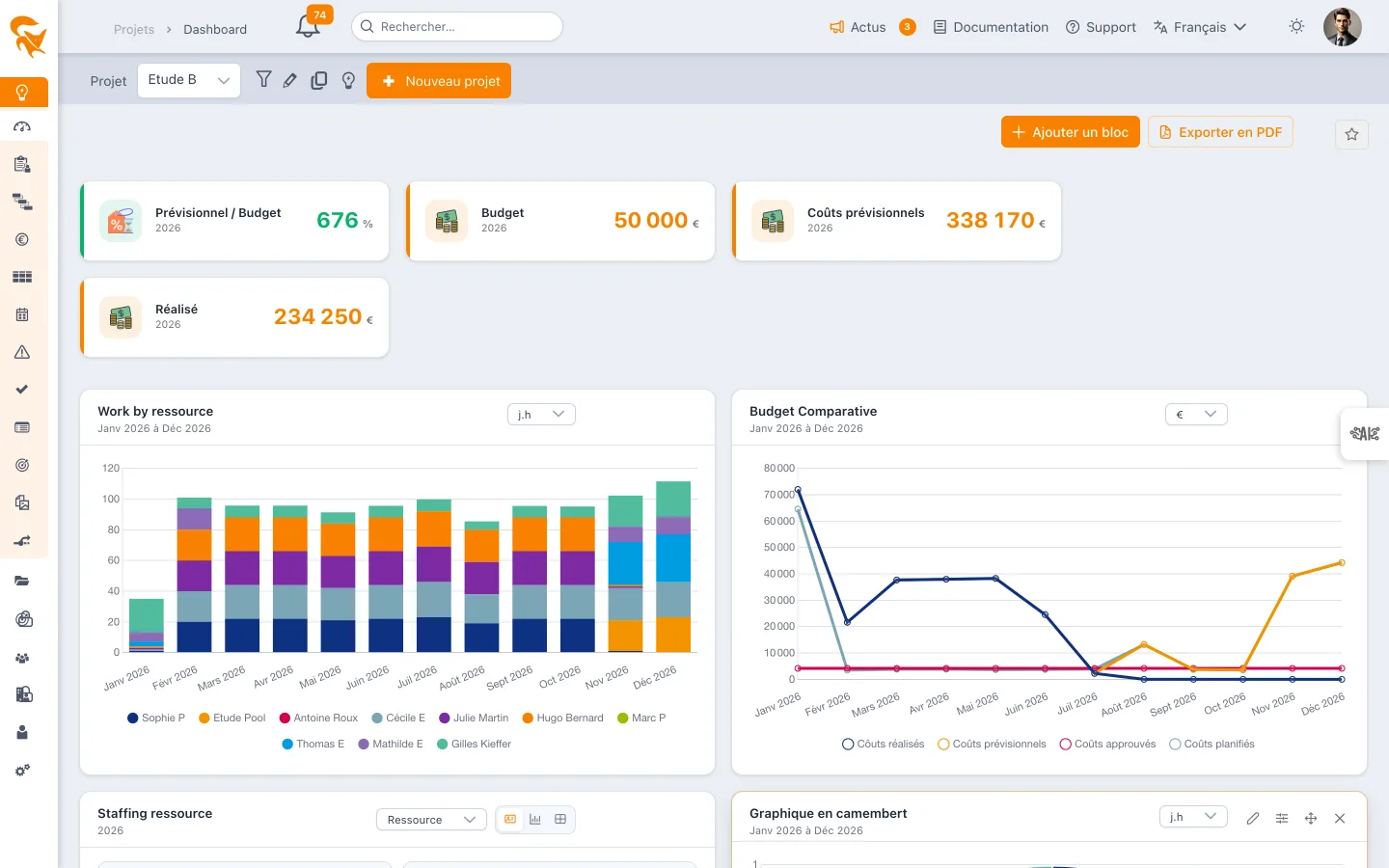Open the j.h dropdown of Graphique en camembert
Viewport: 1389px width, 868px height.
(1193, 817)
